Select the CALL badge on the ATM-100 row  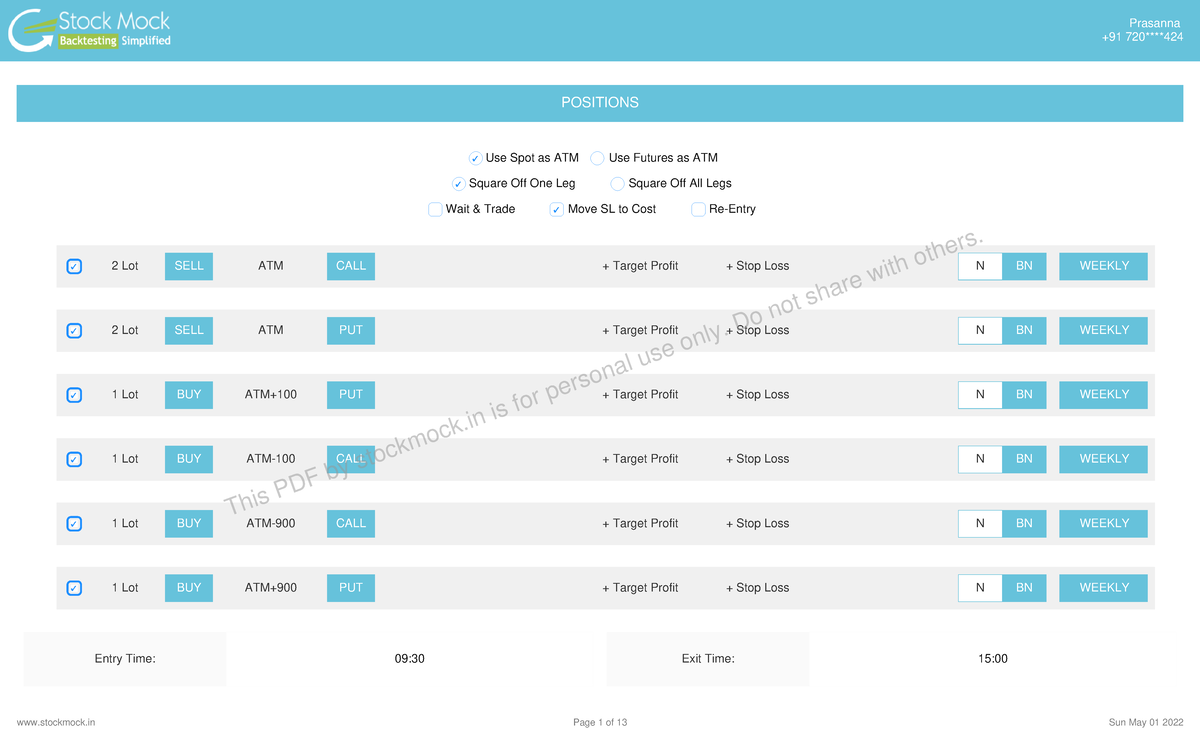point(350,459)
